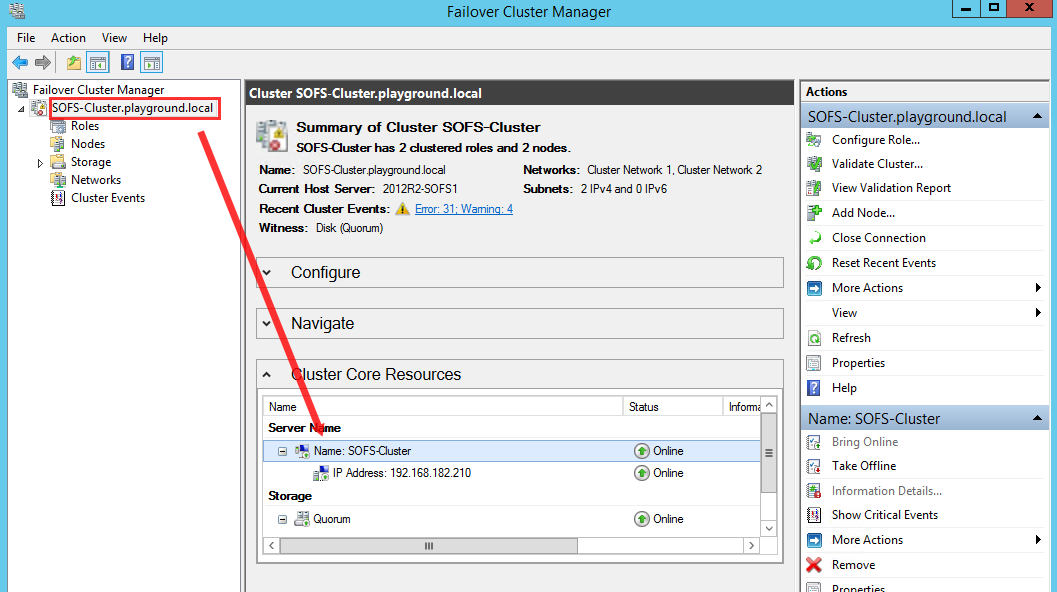Click the Quorum disk resource icon

point(302,519)
